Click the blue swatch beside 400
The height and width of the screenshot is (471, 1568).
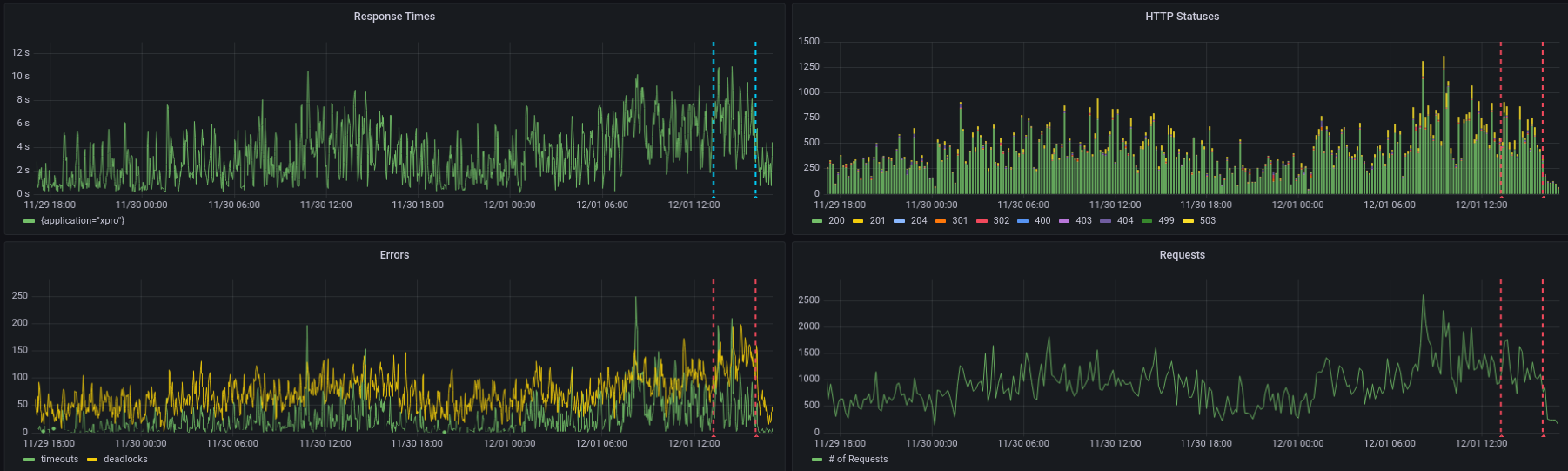tap(1023, 221)
